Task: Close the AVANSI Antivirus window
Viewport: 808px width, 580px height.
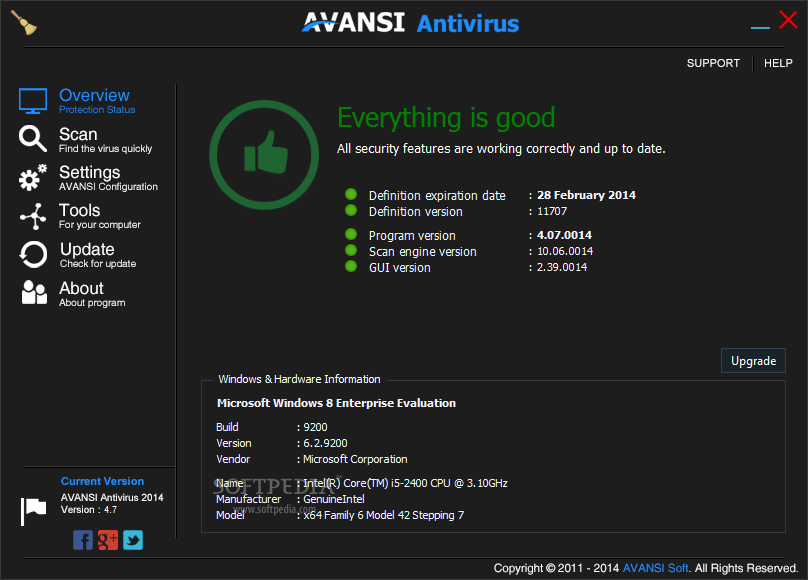Action: click(x=788, y=20)
